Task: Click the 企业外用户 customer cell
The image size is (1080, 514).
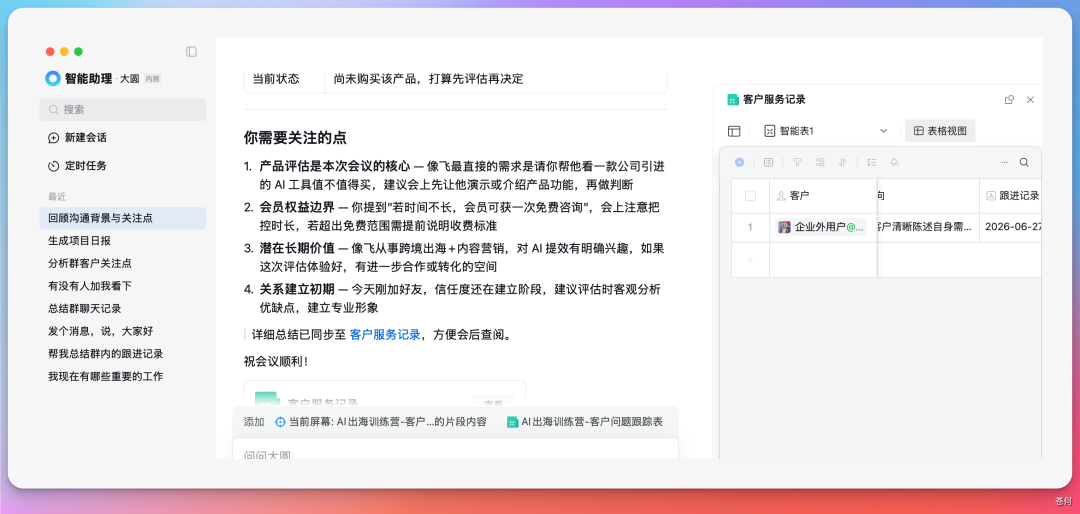Action: tap(823, 227)
